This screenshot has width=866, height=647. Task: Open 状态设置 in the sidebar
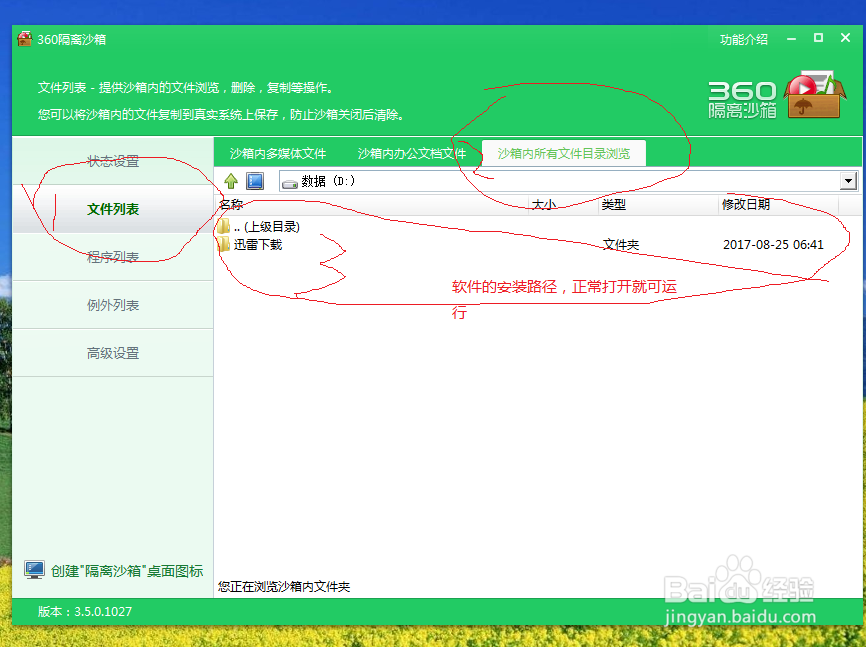click(113, 160)
